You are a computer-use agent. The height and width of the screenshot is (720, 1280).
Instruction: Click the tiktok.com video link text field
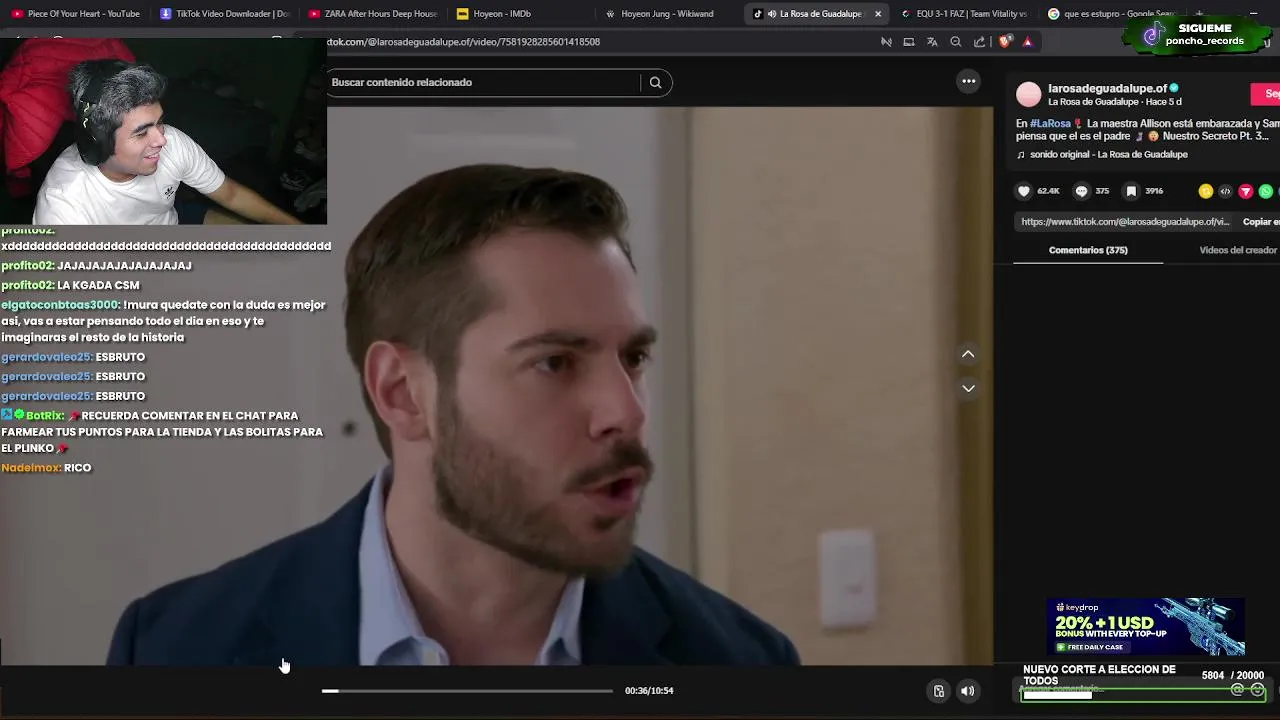point(1125,222)
